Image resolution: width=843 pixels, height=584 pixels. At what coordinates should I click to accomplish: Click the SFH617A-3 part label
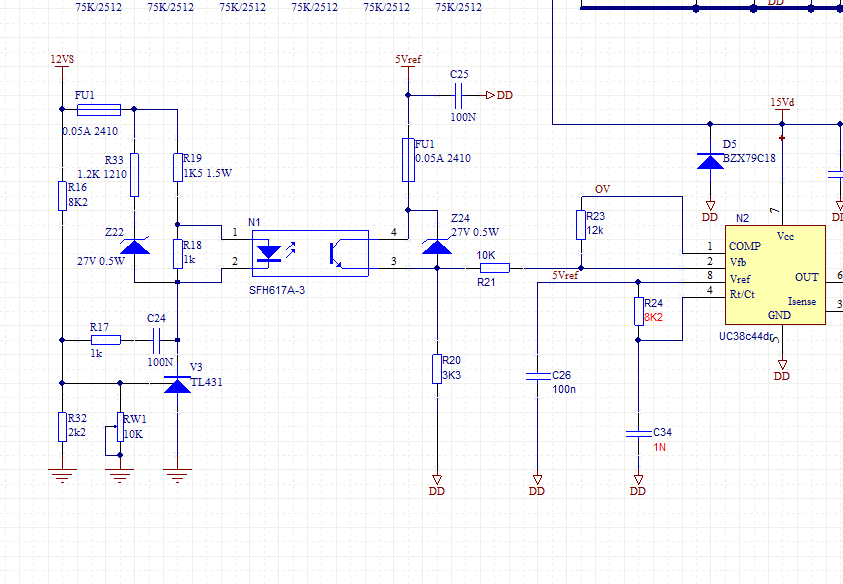click(x=277, y=290)
